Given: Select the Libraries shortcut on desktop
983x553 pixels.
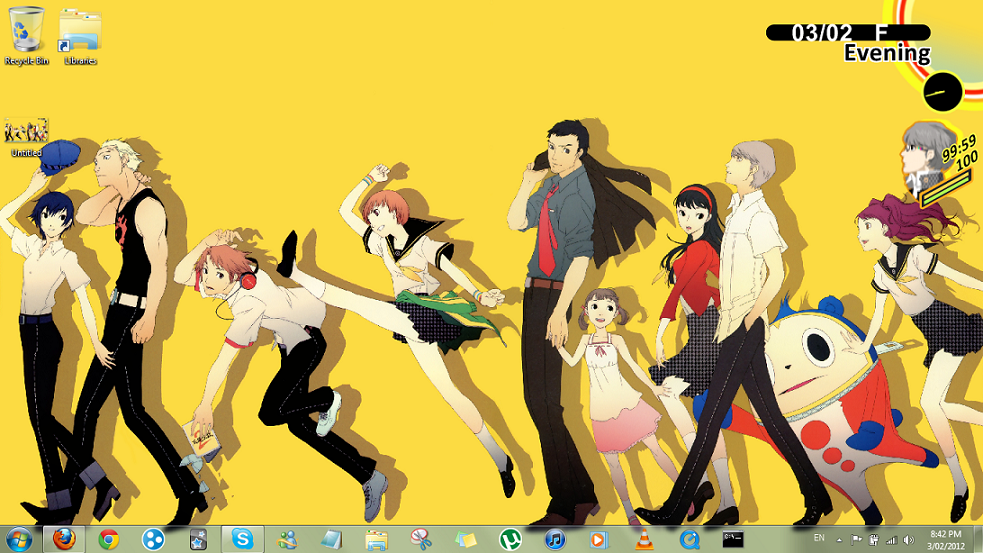Looking at the screenshot, I should pos(80,36).
